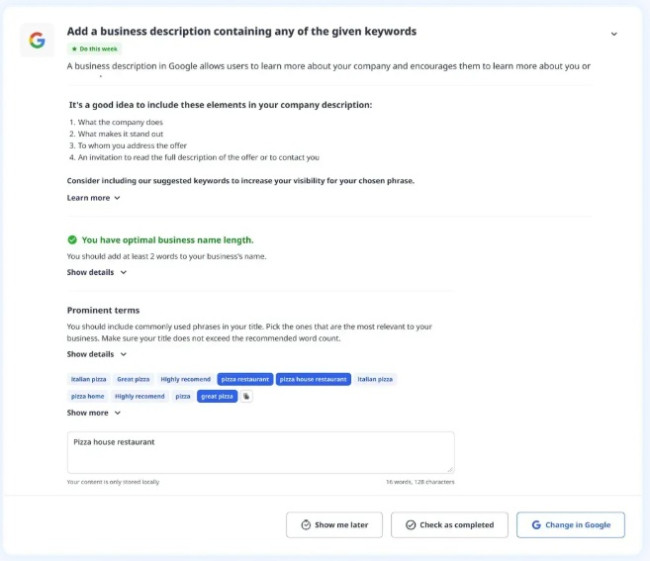Screen dimensions: 650x561
Task: Select the "pizza home" keyword chip
Action: (87, 396)
